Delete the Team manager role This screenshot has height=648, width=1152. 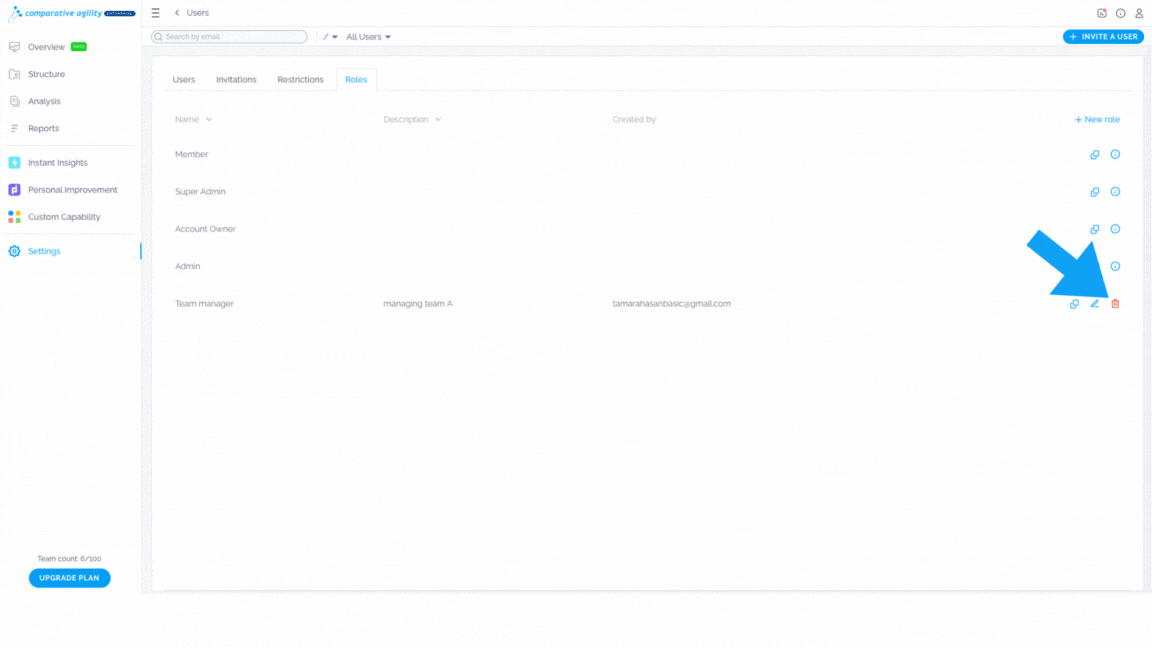click(x=1115, y=303)
